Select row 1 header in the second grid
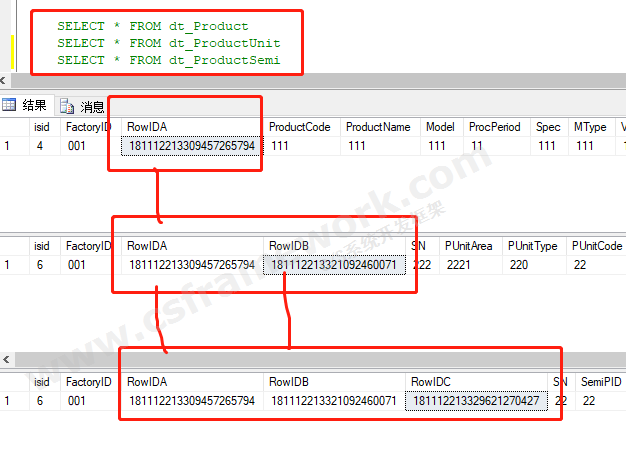Screen dimensions: 626x452 [9, 264]
